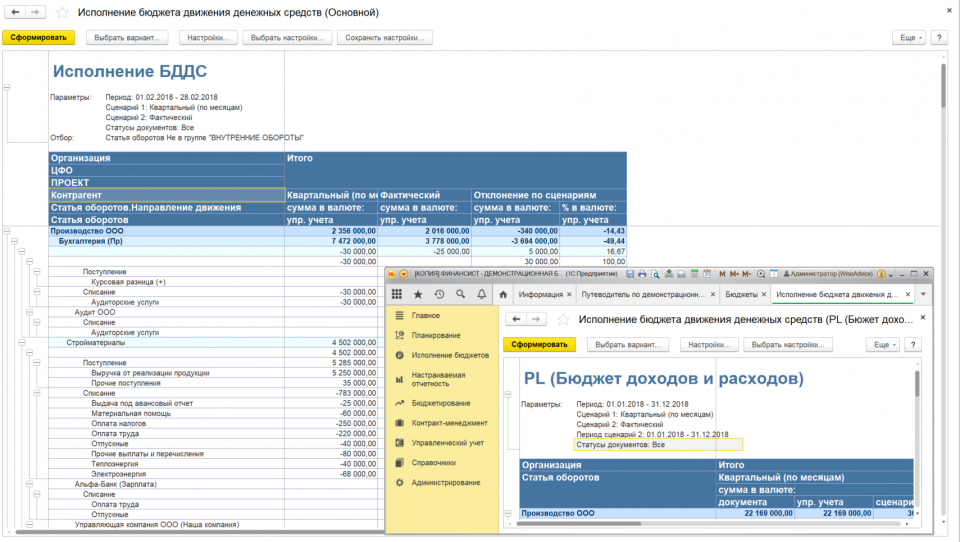
Task: Add main report to favorites star
Action: (62, 13)
